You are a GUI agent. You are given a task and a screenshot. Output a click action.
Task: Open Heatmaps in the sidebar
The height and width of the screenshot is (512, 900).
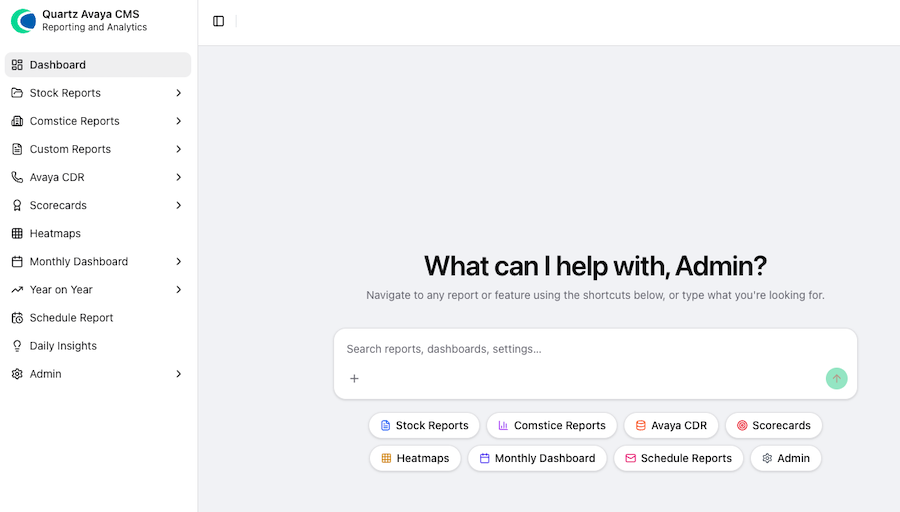[x=98, y=234]
